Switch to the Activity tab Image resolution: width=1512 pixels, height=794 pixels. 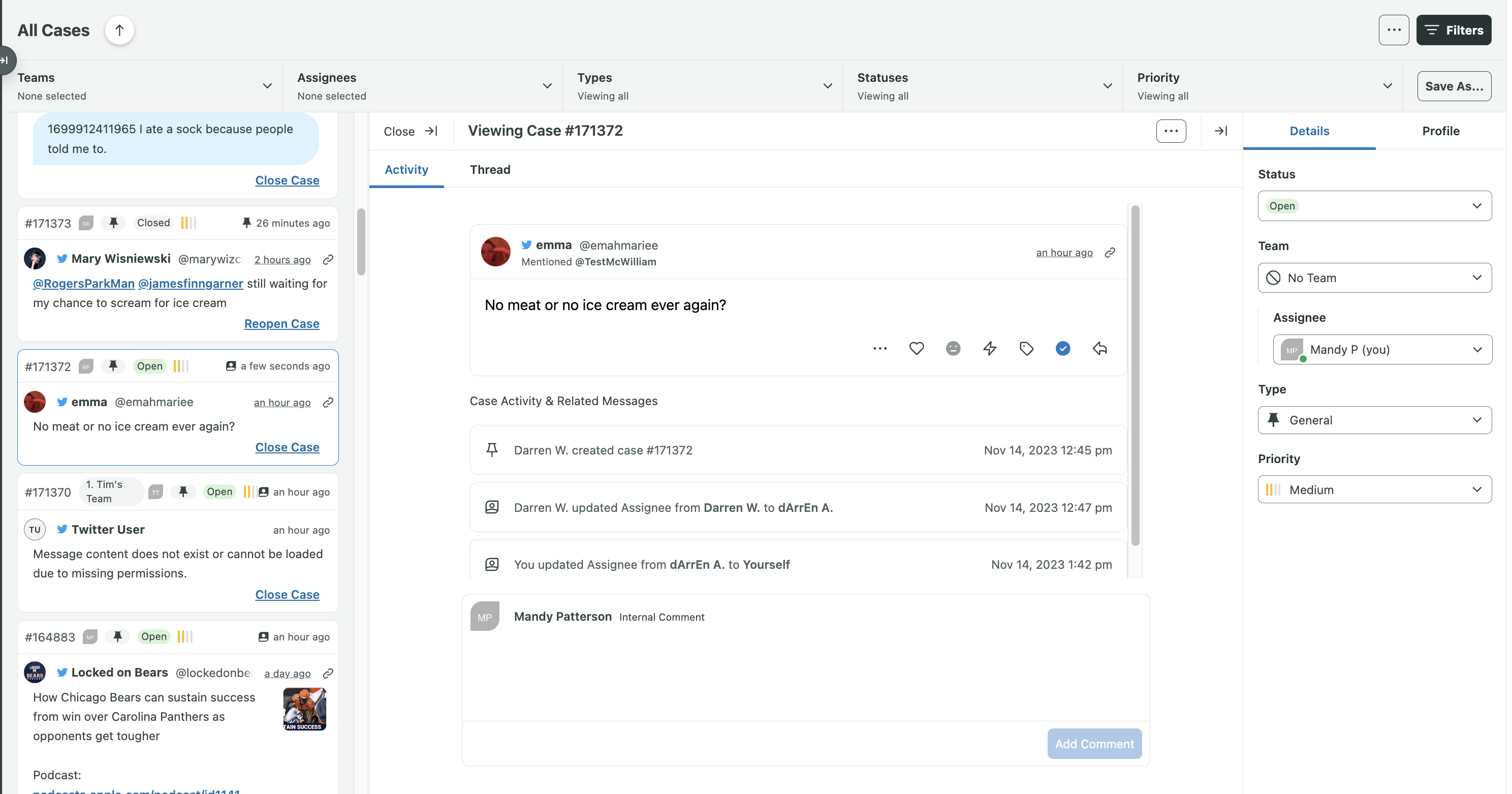pyautogui.click(x=406, y=170)
